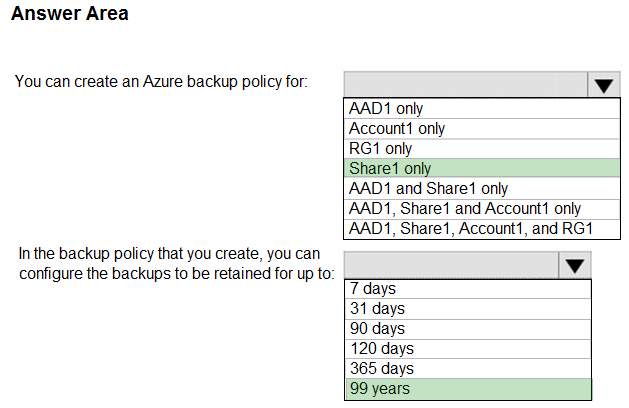Pick the 120 days option

coord(468,349)
